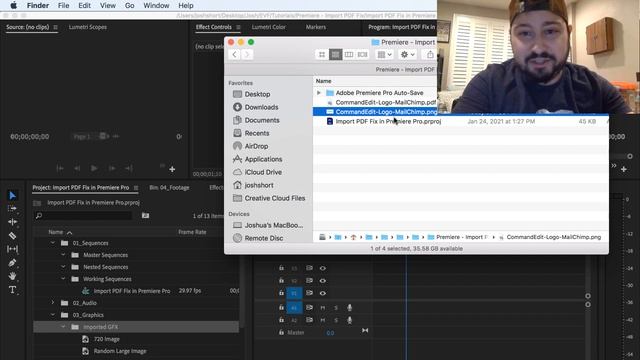Select the Pen tool
640x360 pixels.
12,262
